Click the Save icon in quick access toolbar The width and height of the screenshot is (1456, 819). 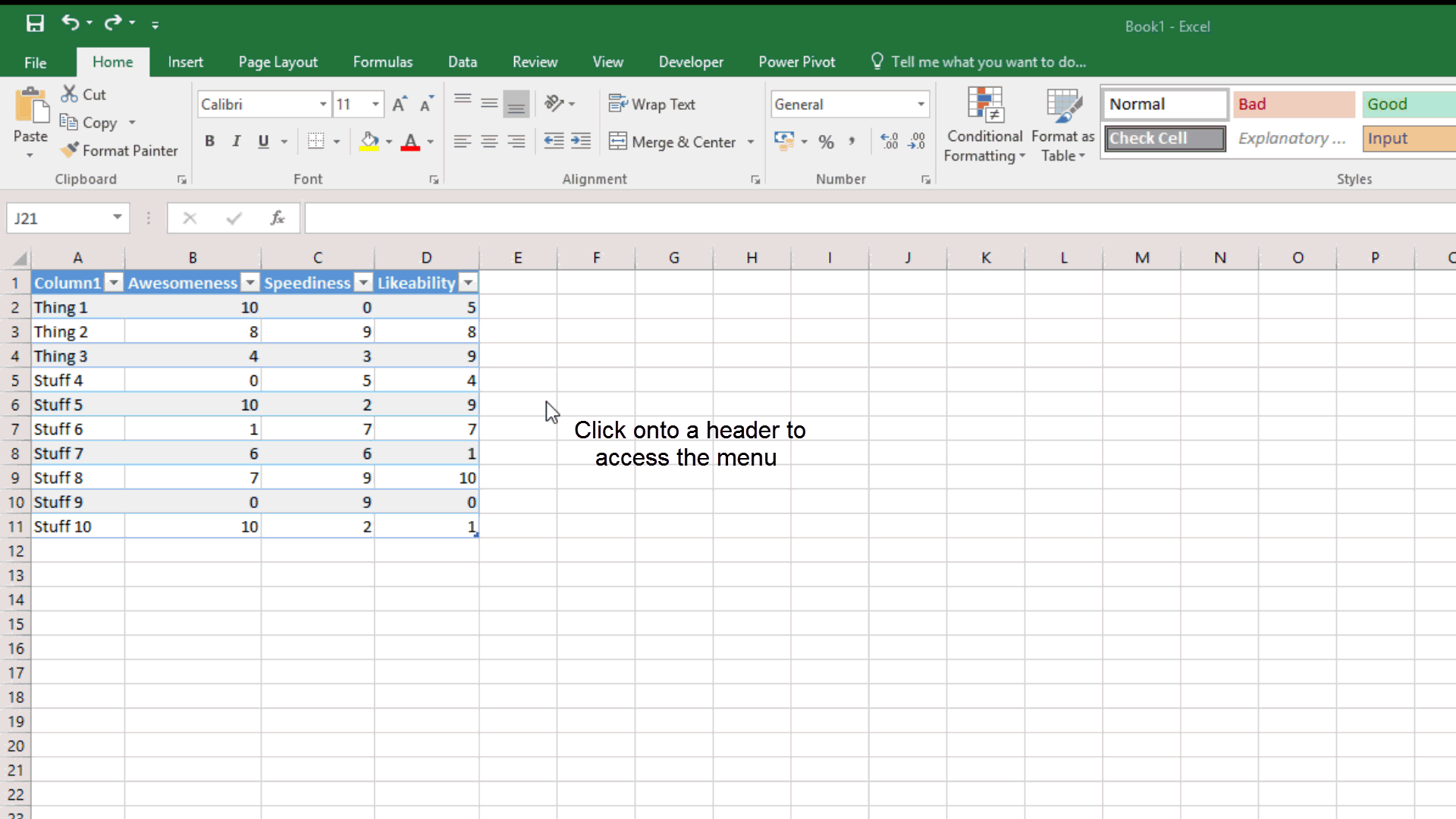point(35,24)
